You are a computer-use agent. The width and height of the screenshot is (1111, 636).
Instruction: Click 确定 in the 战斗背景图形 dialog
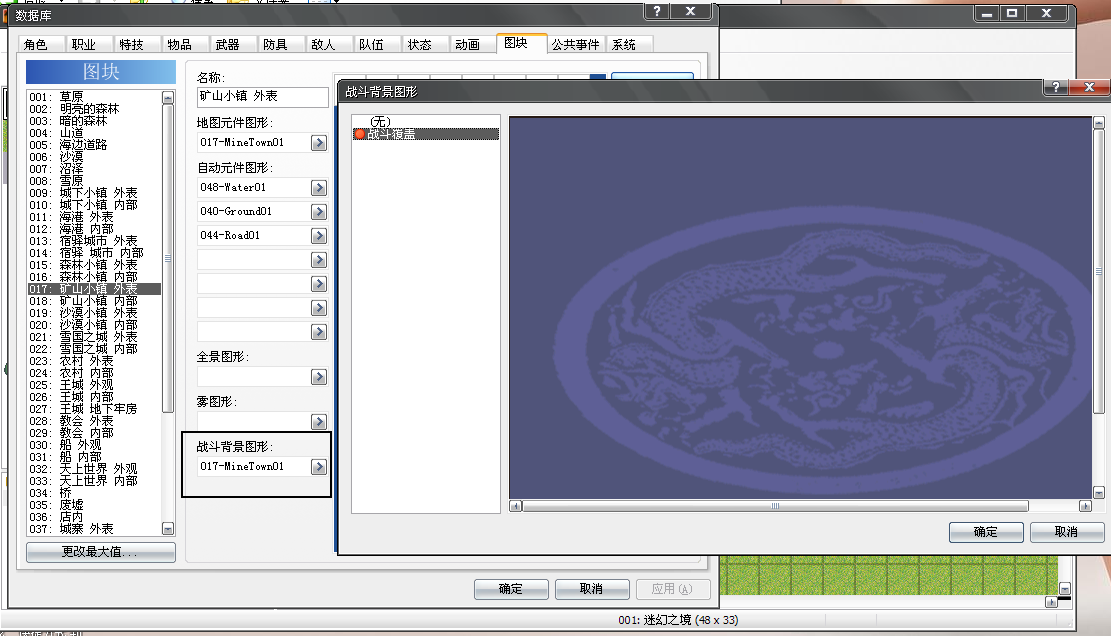986,532
